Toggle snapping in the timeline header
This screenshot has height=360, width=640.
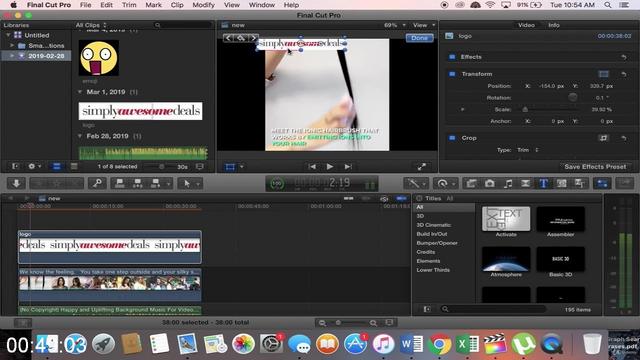tap(402, 198)
